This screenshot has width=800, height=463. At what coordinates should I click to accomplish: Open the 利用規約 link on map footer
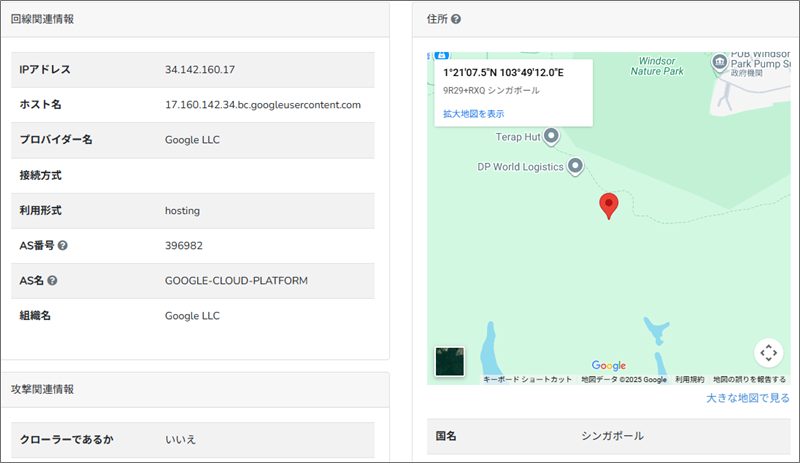[x=689, y=380]
